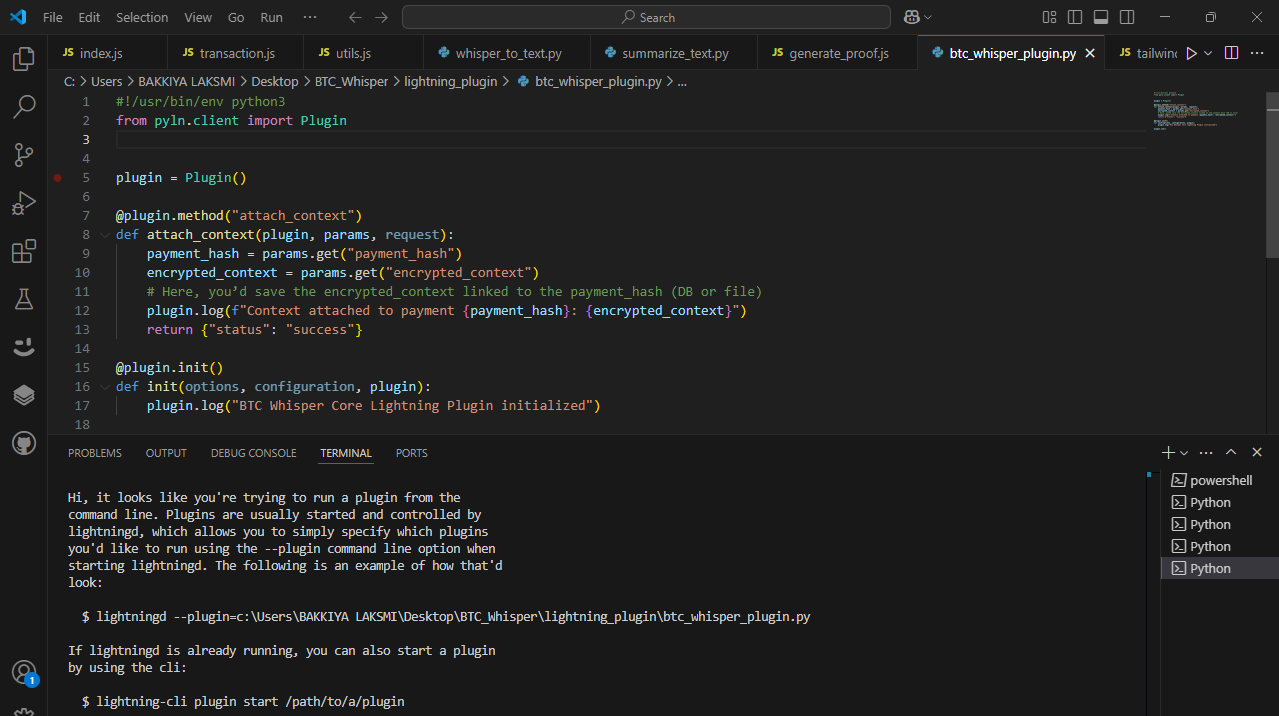Open the Source Control view

coord(24,155)
